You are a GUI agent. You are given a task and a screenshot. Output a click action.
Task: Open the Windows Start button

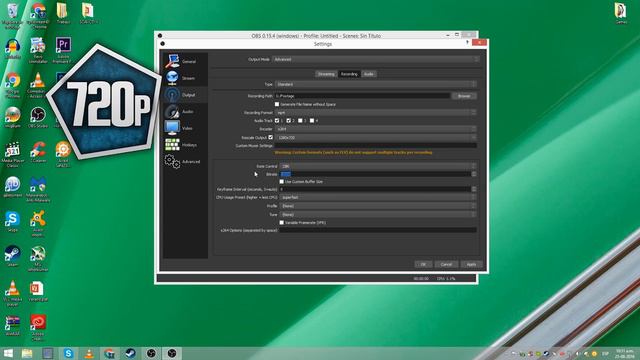pyautogui.click(x=8, y=353)
